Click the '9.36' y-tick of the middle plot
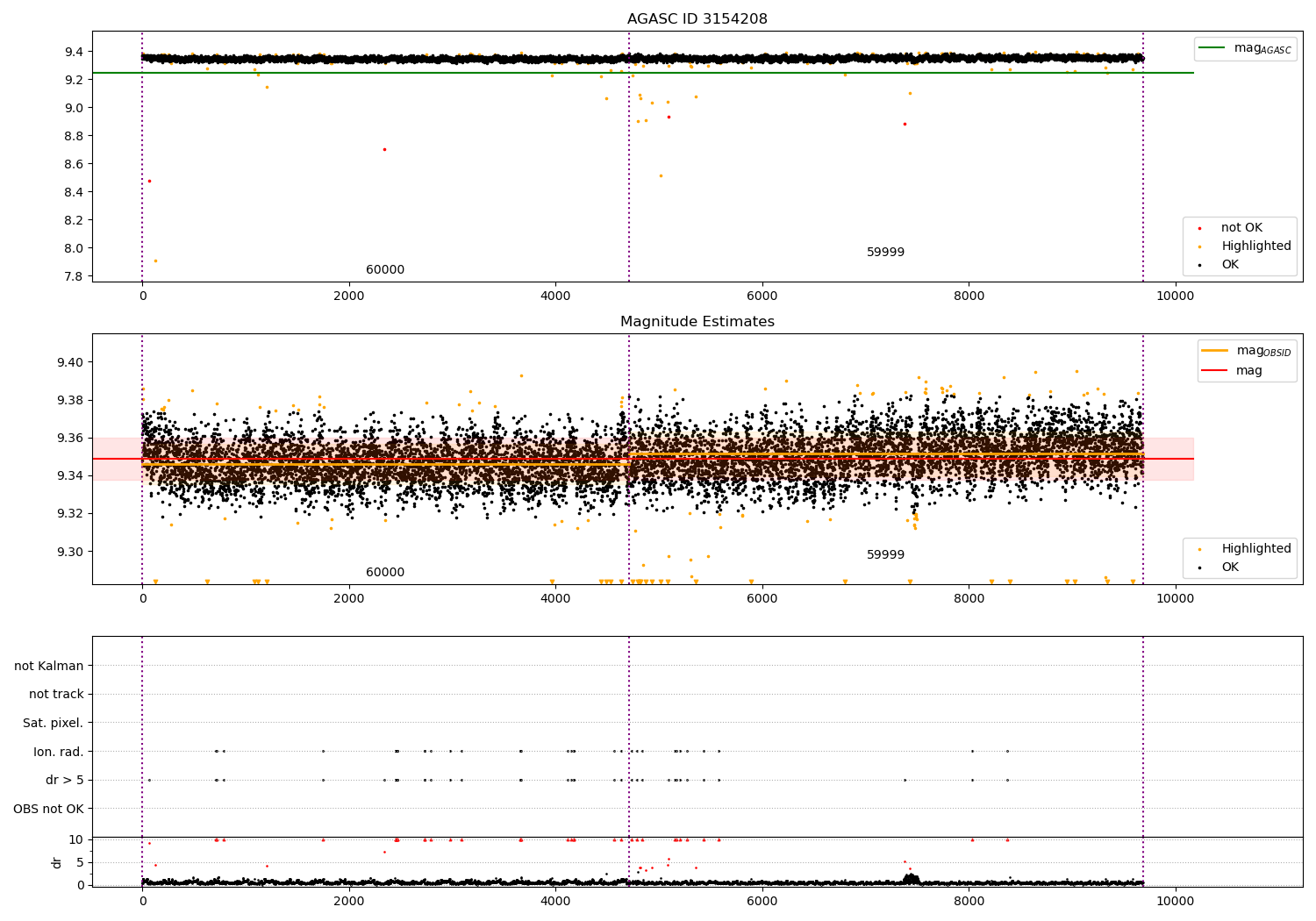This screenshot has width=1316, height=921. pos(70,438)
